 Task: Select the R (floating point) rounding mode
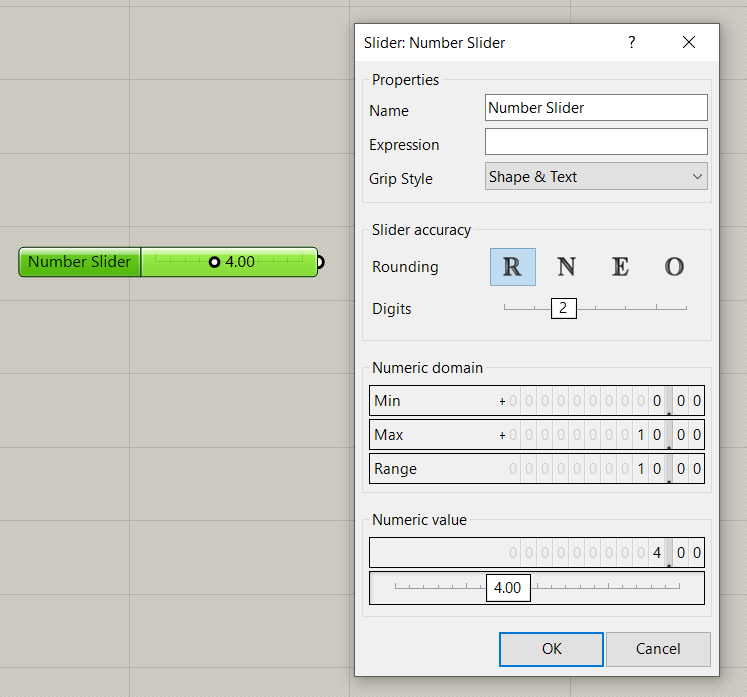coord(513,267)
